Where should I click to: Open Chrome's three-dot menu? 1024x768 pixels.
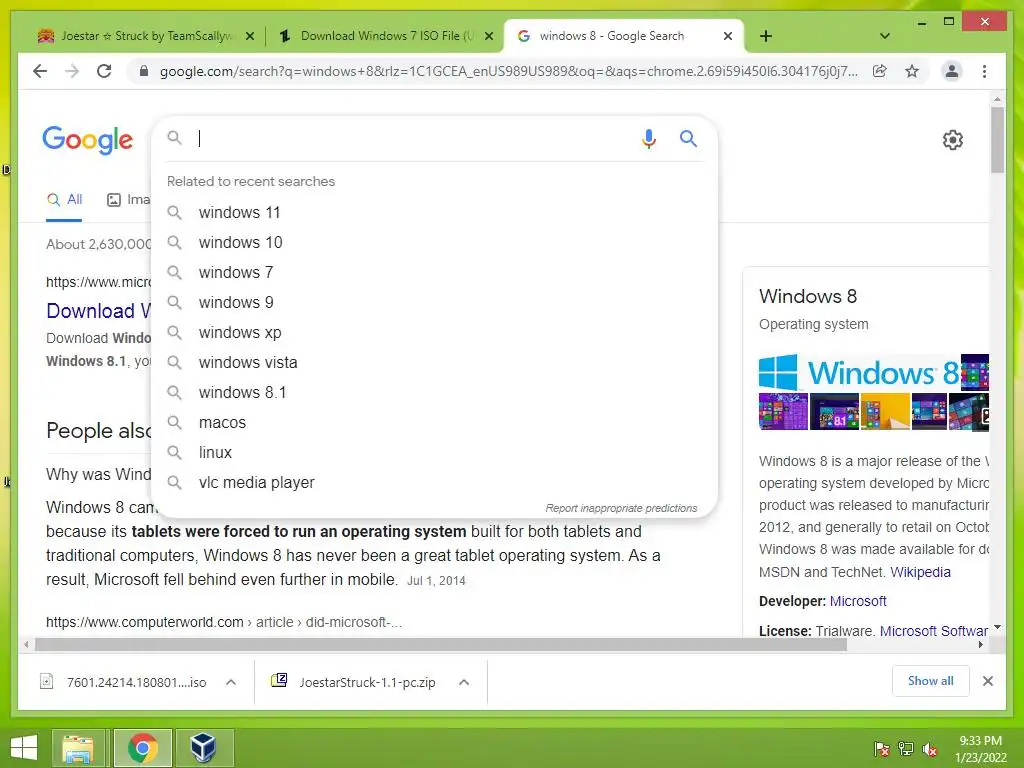(984, 71)
